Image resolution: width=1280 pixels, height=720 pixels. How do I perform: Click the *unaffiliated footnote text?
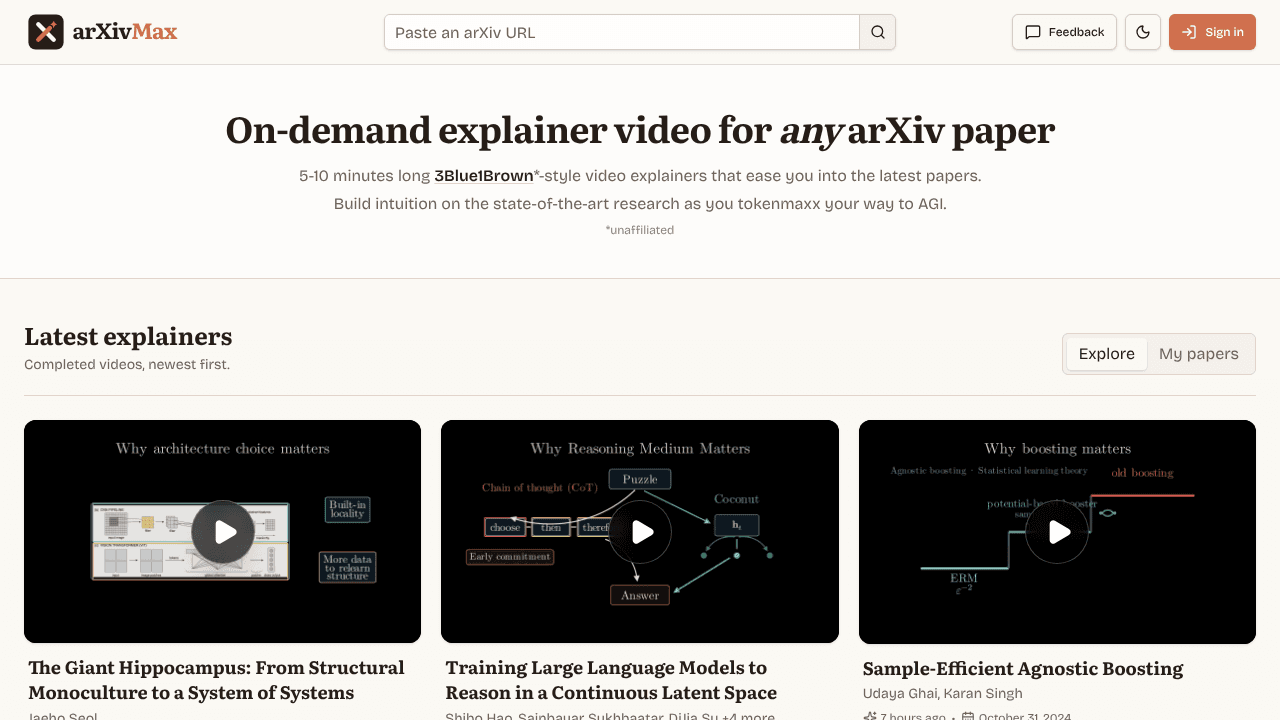click(x=640, y=230)
